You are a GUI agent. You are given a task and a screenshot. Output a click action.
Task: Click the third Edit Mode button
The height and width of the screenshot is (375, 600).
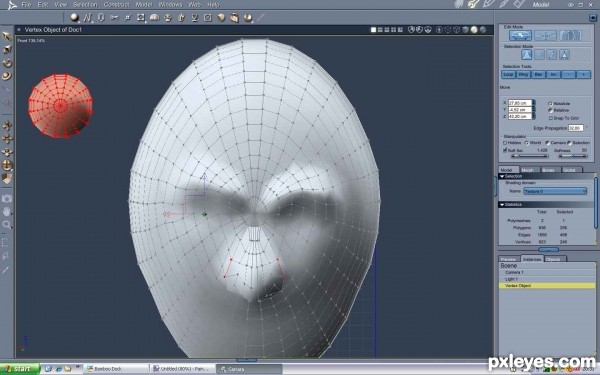click(x=570, y=36)
